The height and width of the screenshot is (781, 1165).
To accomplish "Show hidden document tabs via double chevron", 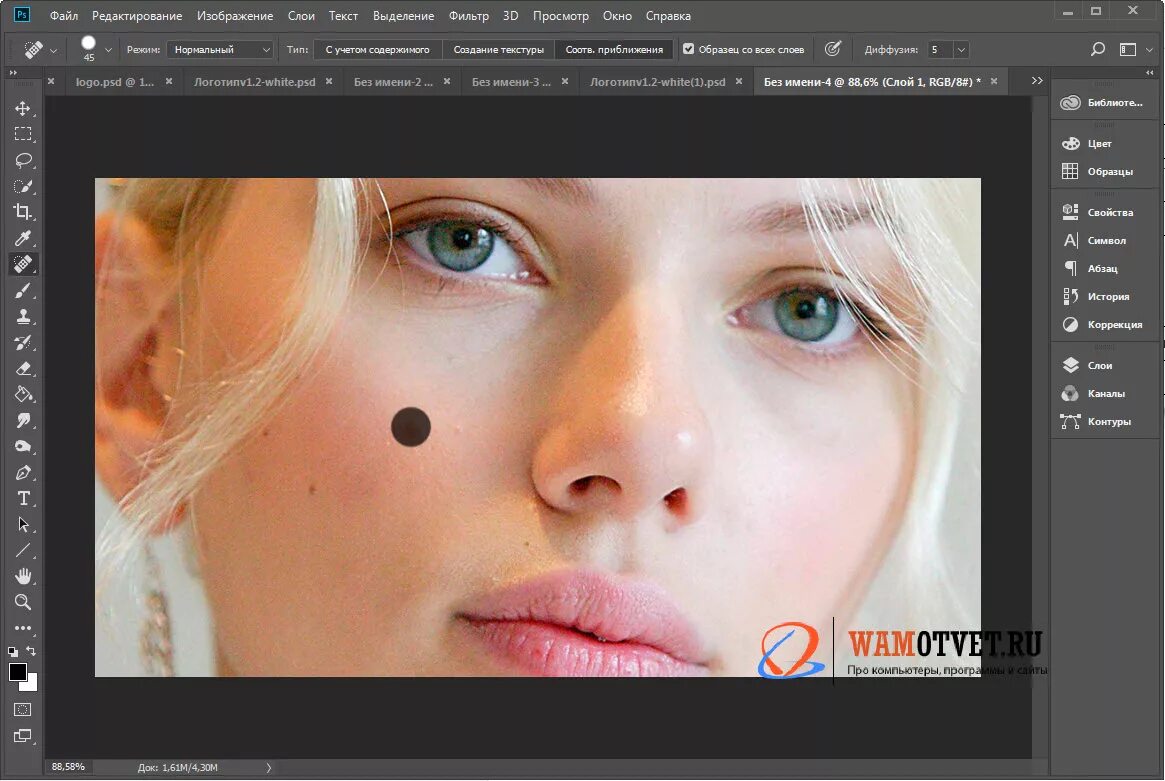I will [1037, 81].
